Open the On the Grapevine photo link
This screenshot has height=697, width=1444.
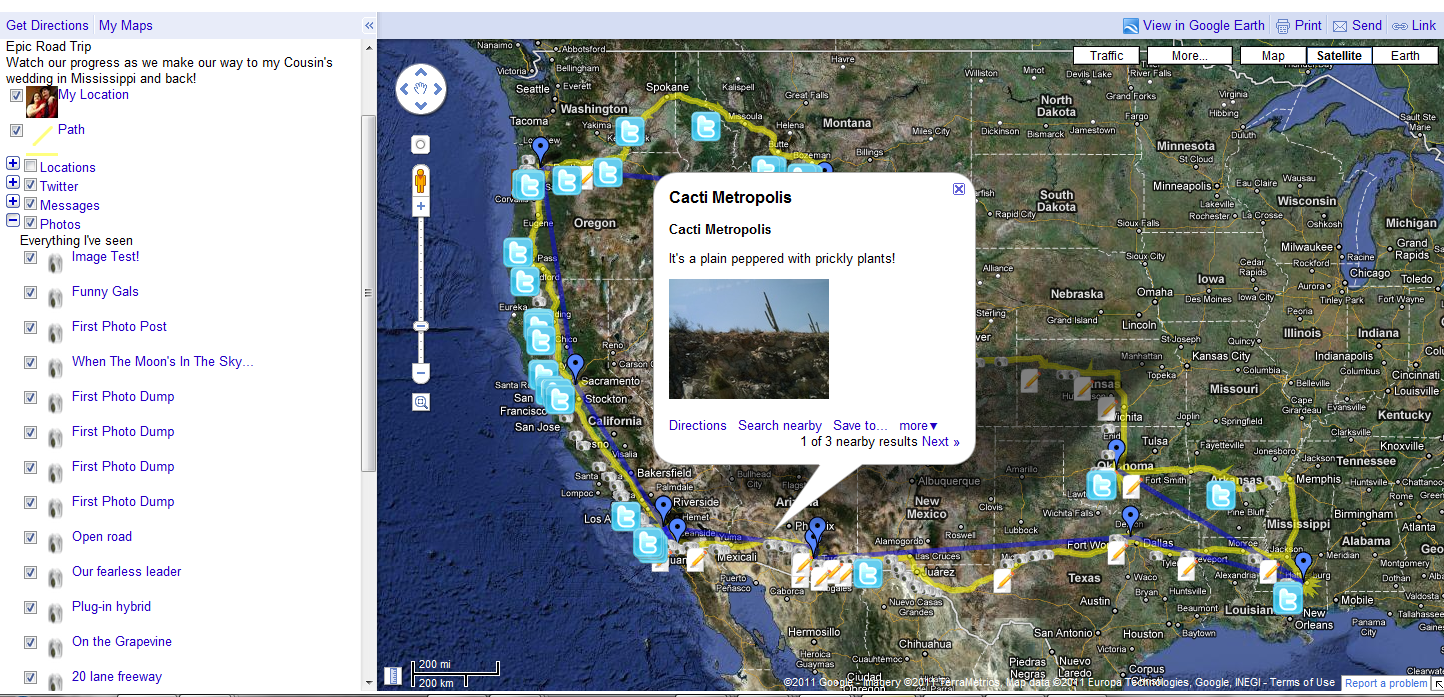(x=122, y=641)
